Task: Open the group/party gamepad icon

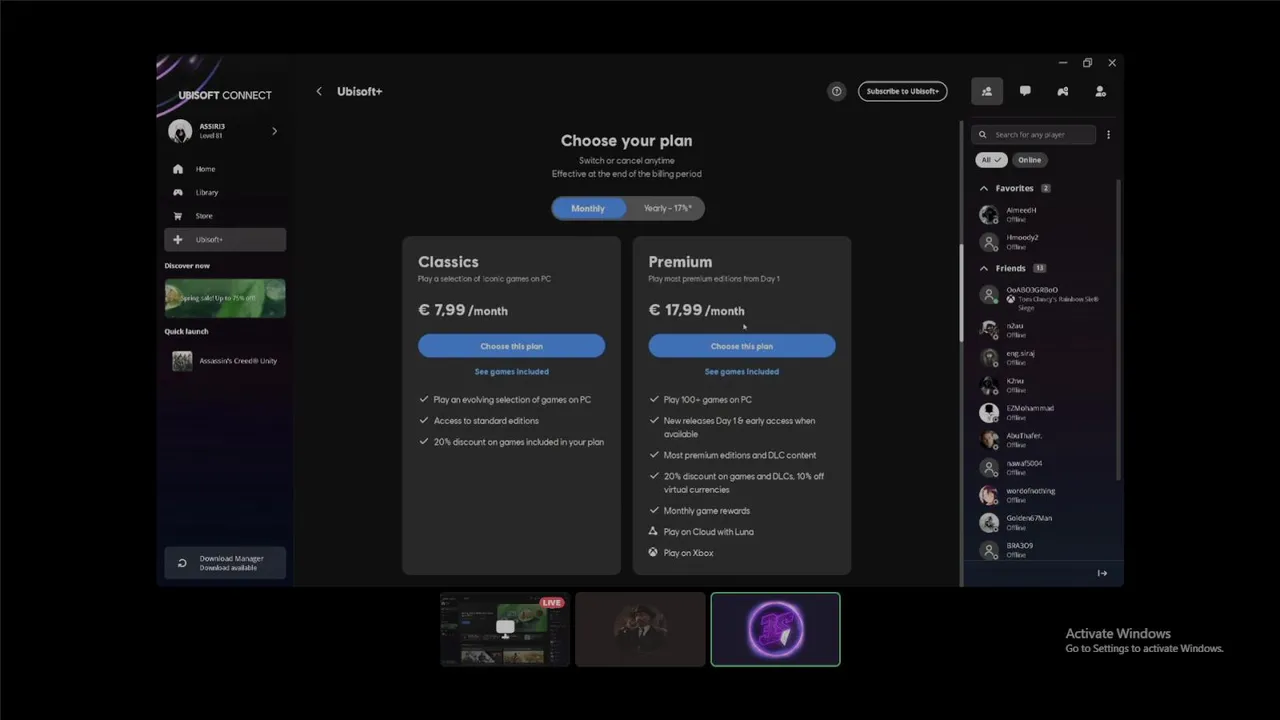Action: pos(1063,91)
